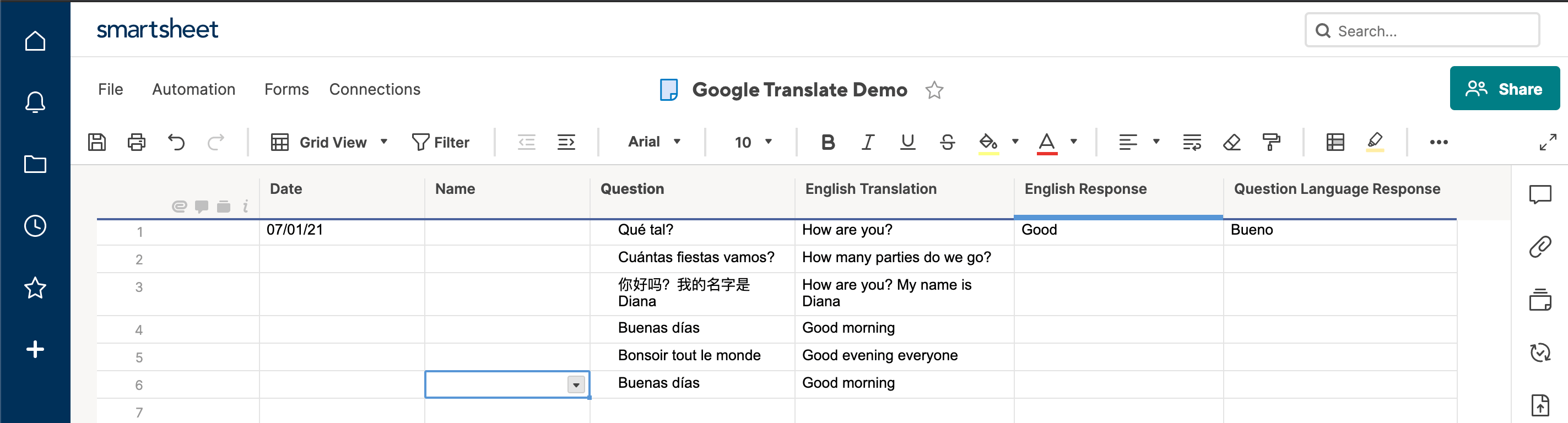
Task: Click the Outdent icon
Action: pyautogui.click(x=527, y=143)
